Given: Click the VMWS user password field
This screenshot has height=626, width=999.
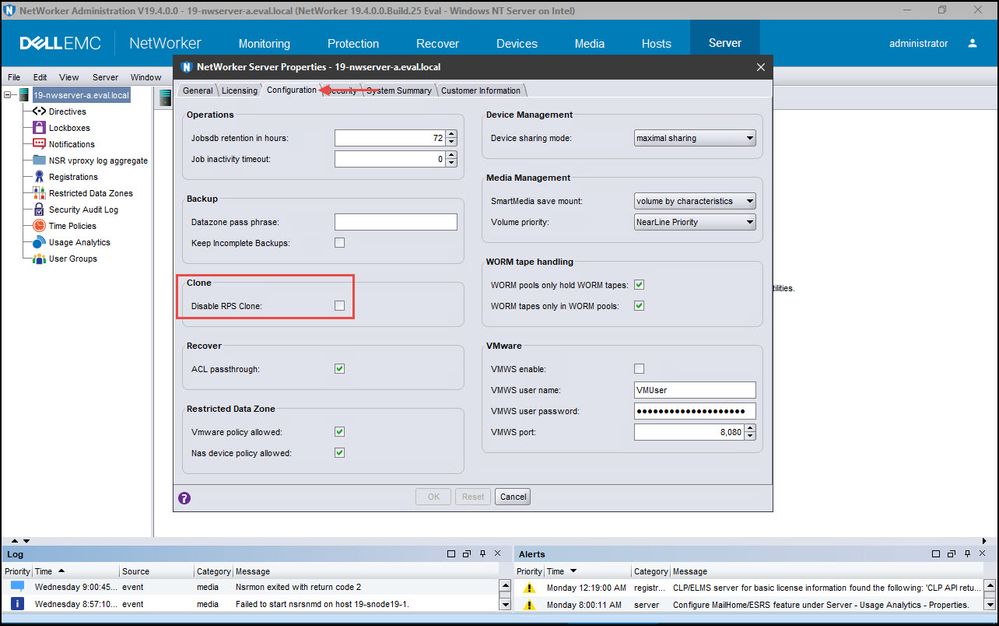Looking at the screenshot, I should [695, 411].
